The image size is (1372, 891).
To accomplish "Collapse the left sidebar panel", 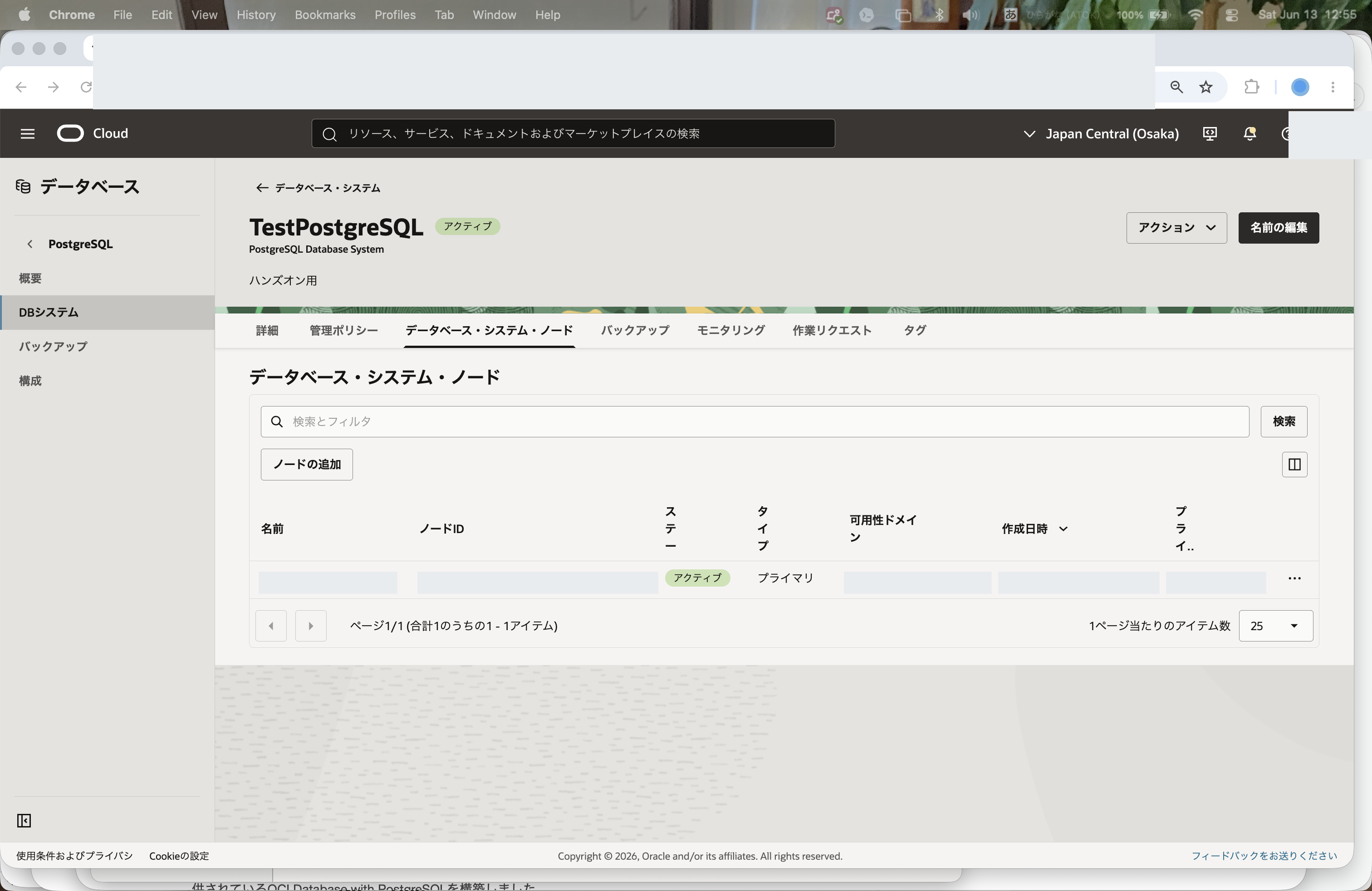I will pyautogui.click(x=24, y=820).
